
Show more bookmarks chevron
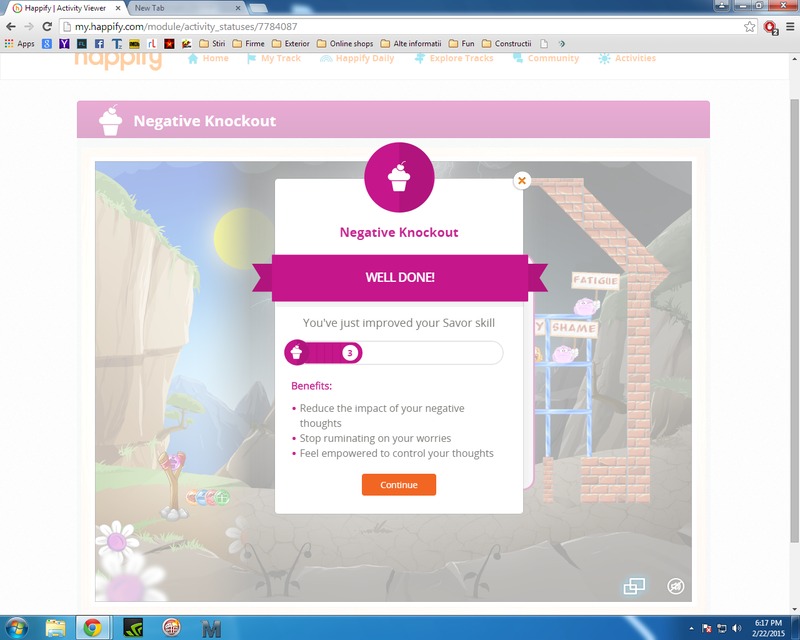[562, 43]
